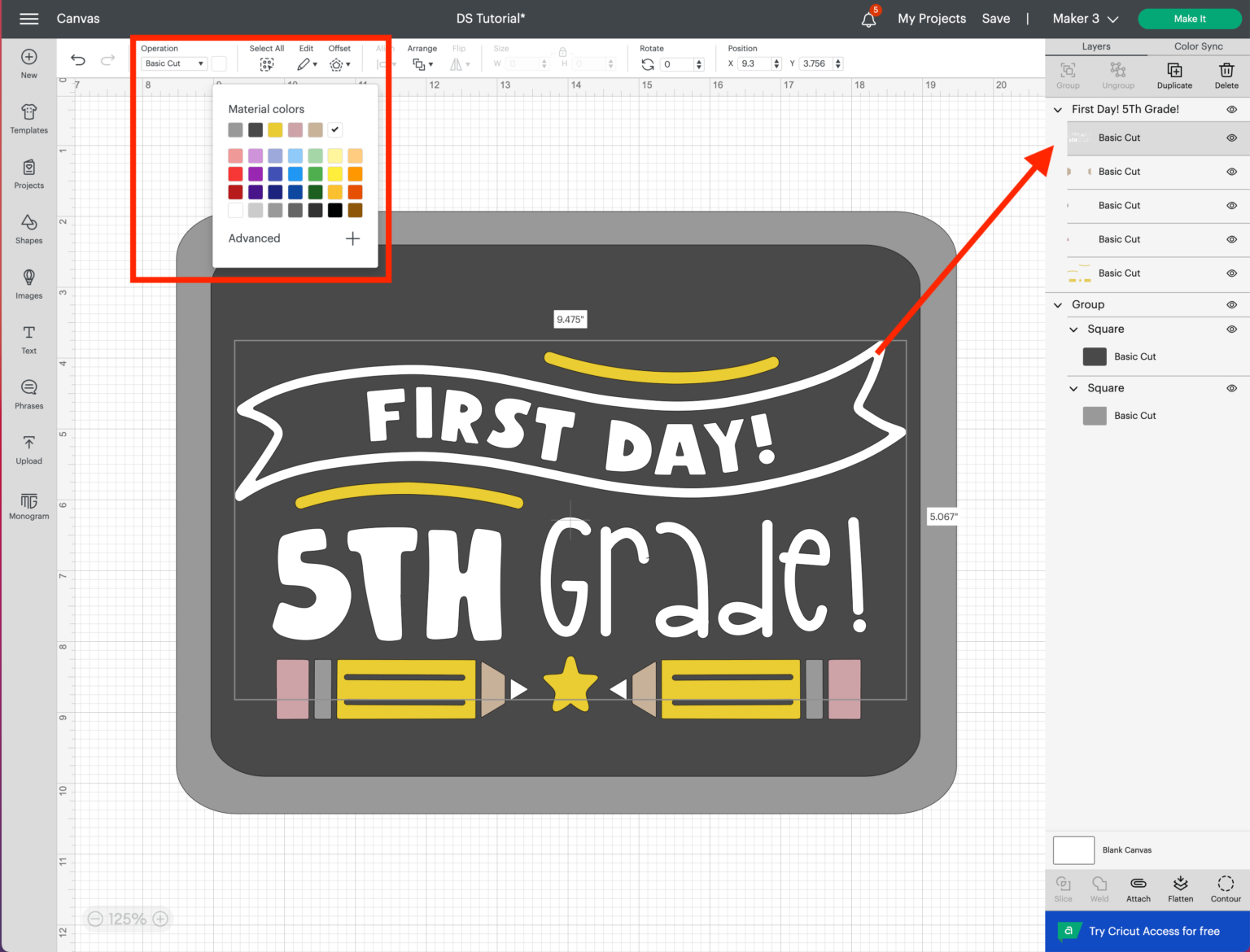This screenshot has height=952, width=1250.
Task: Hide the topmost Basic Cut layer
Action: [x=1231, y=138]
